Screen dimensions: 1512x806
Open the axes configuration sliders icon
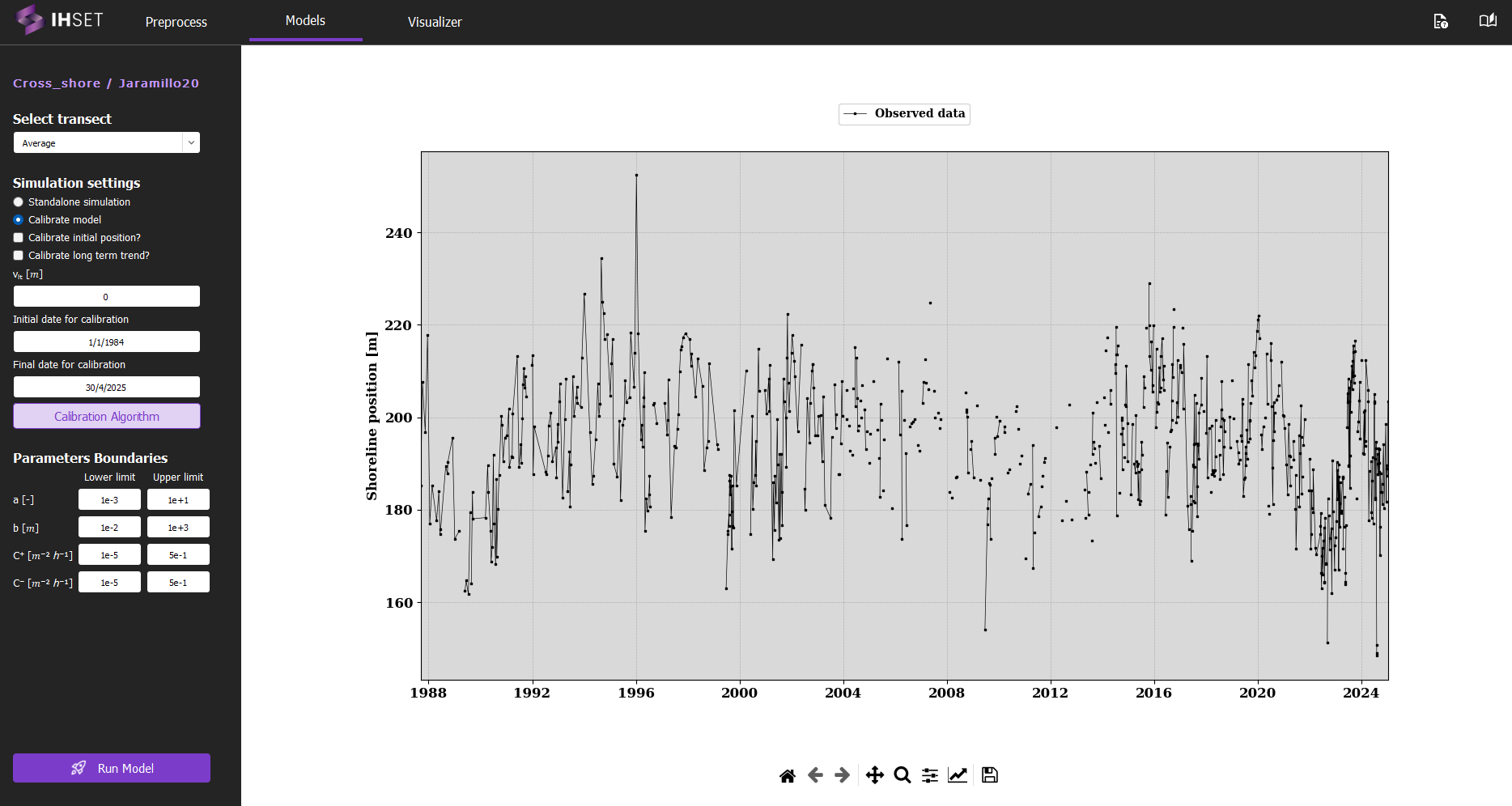tap(929, 774)
